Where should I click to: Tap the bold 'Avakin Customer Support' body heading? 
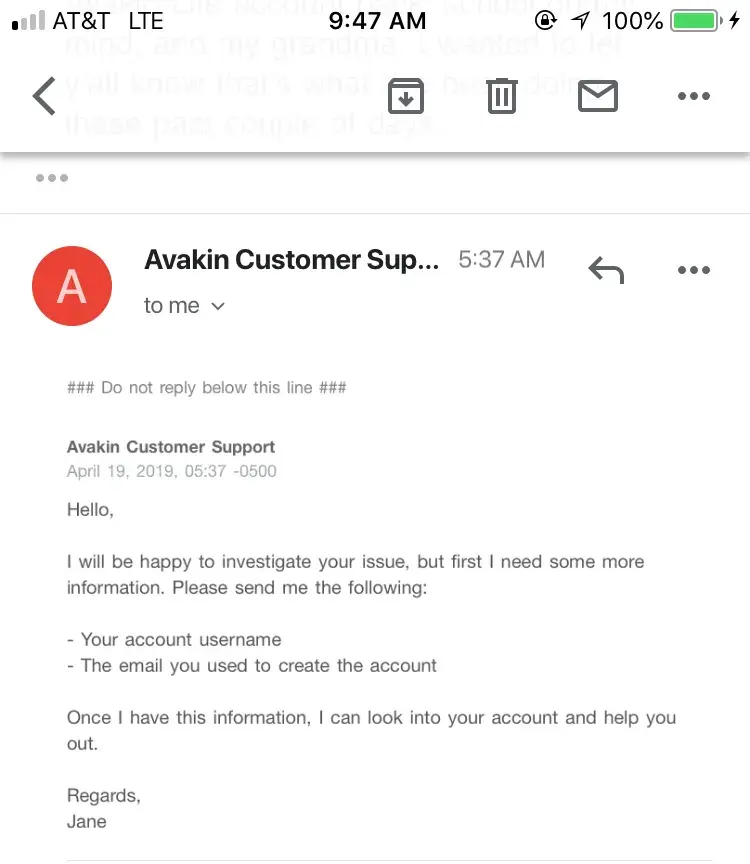point(171,447)
